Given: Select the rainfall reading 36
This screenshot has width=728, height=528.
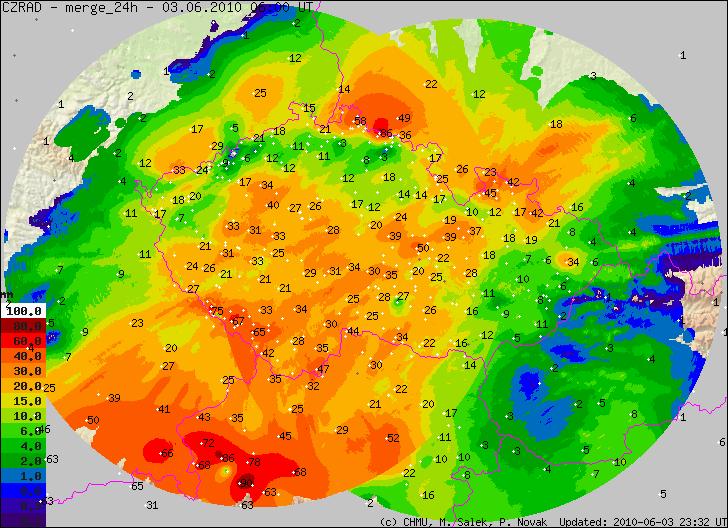Looking at the screenshot, I should tap(405, 135).
